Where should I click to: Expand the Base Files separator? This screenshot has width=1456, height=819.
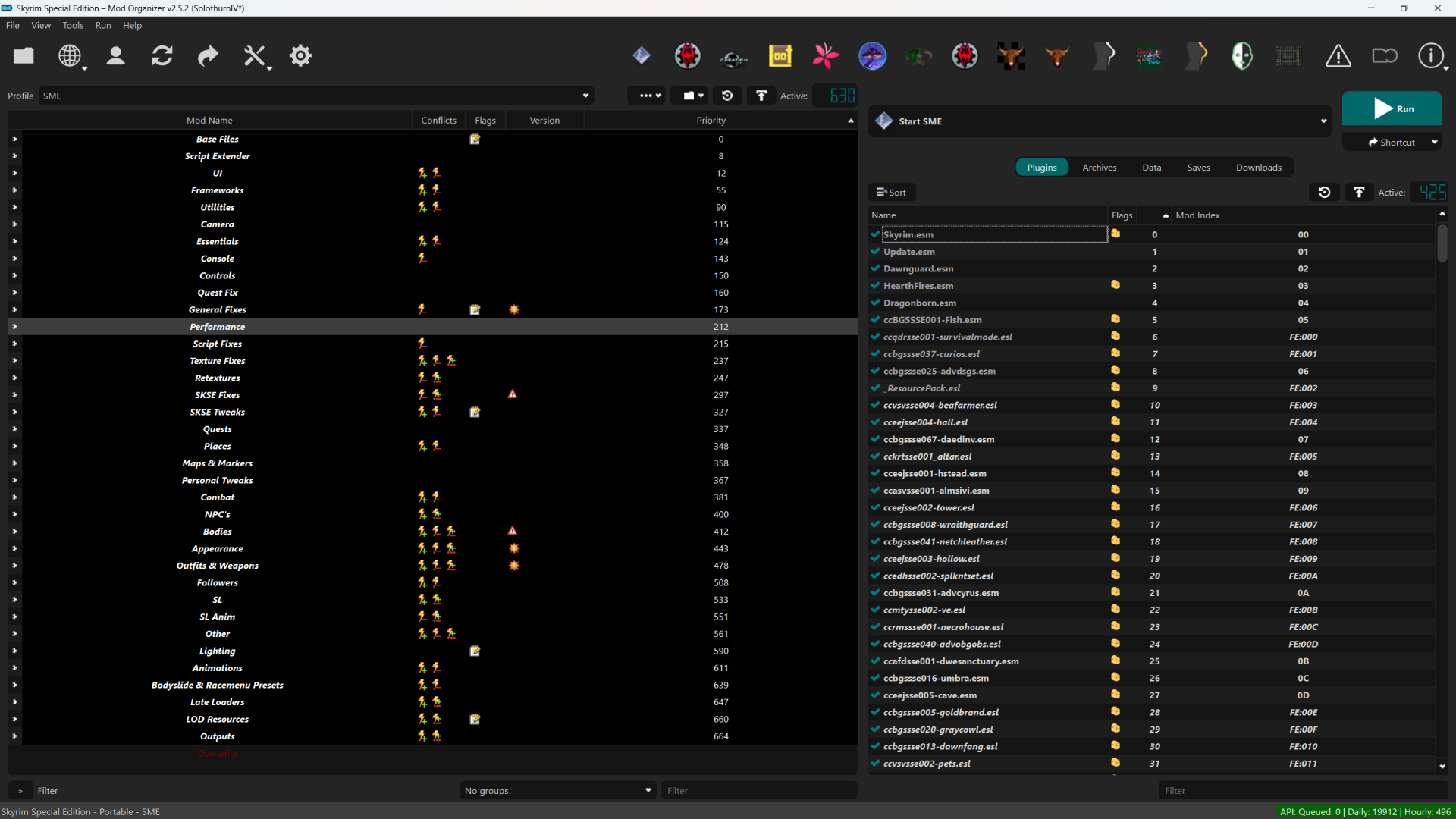pyautogui.click(x=14, y=139)
